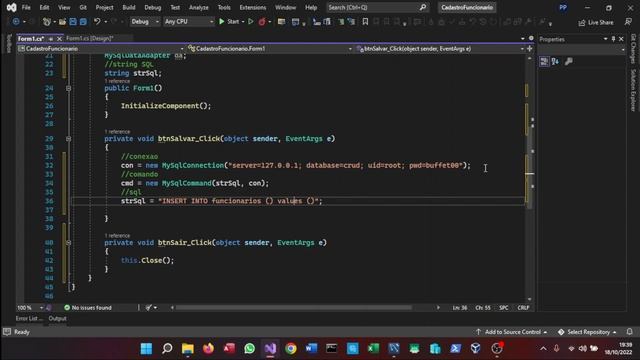Select Alphabetical sort in Properties panel
This screenshot has width=640, height=360.
pos(555,61)
